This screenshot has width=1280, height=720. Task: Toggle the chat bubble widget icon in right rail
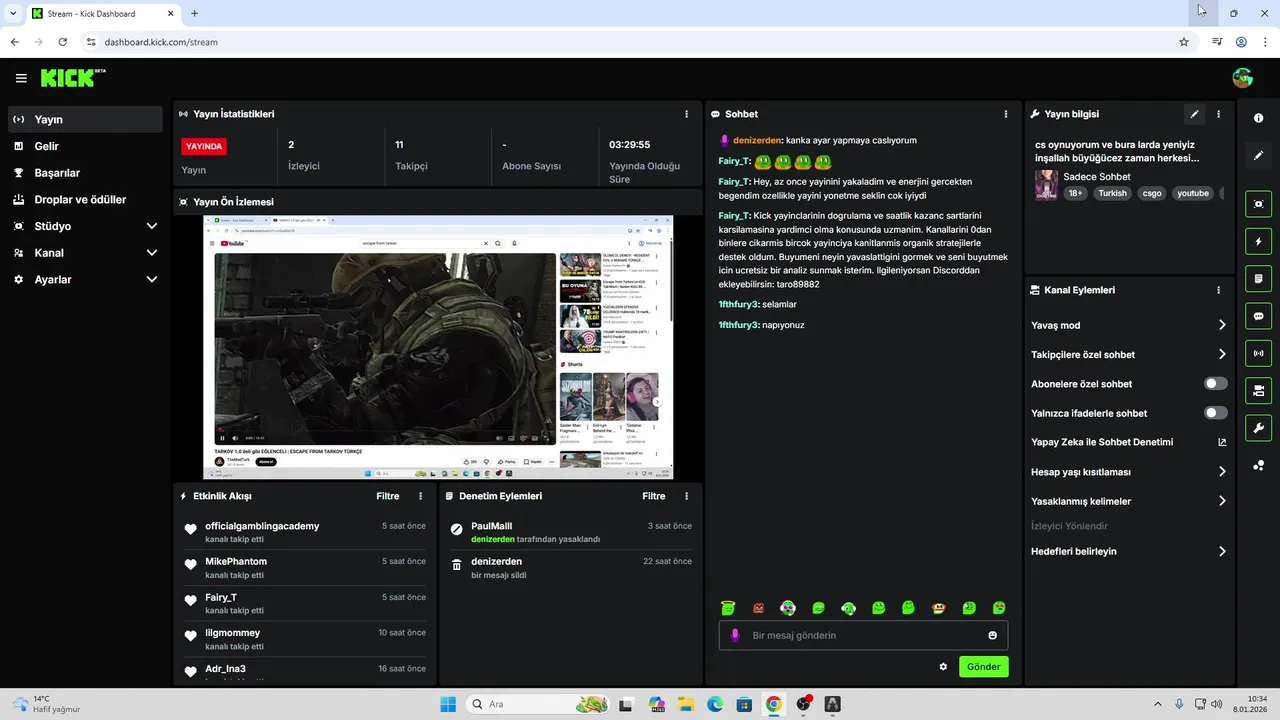1258,316
